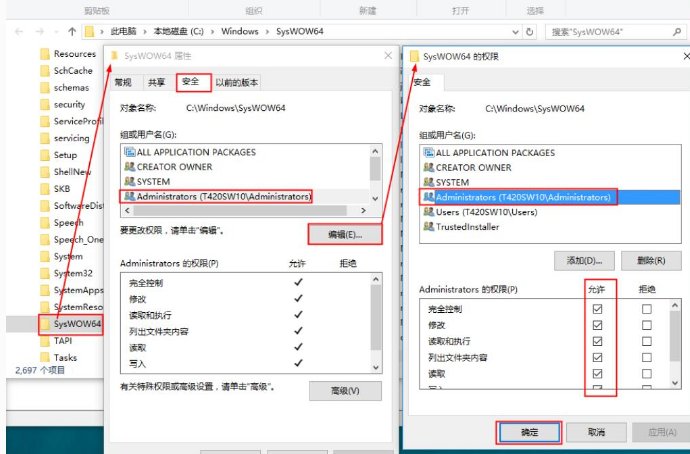
Task: Toggle allow 读取和执行 checkbox
Action: tap(597, 341)
